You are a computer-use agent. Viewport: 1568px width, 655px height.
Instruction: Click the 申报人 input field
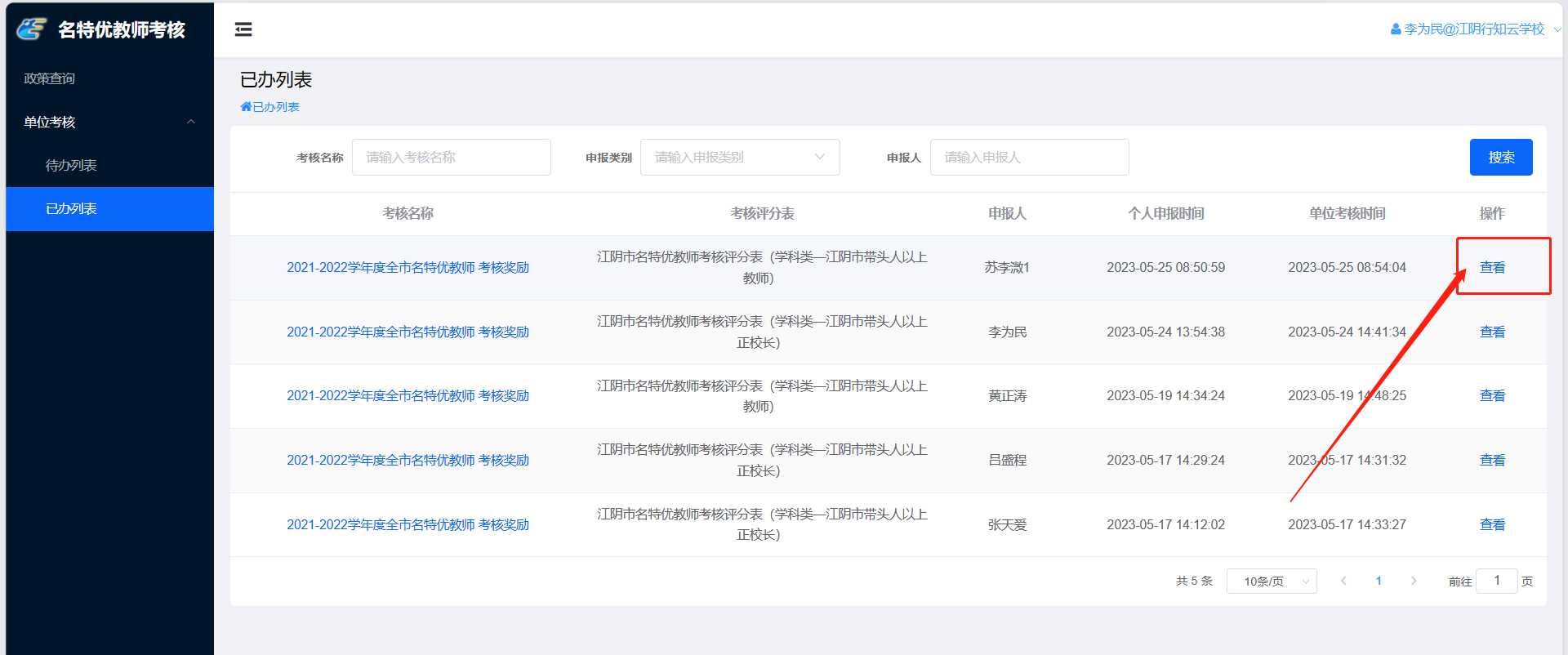1029,157
